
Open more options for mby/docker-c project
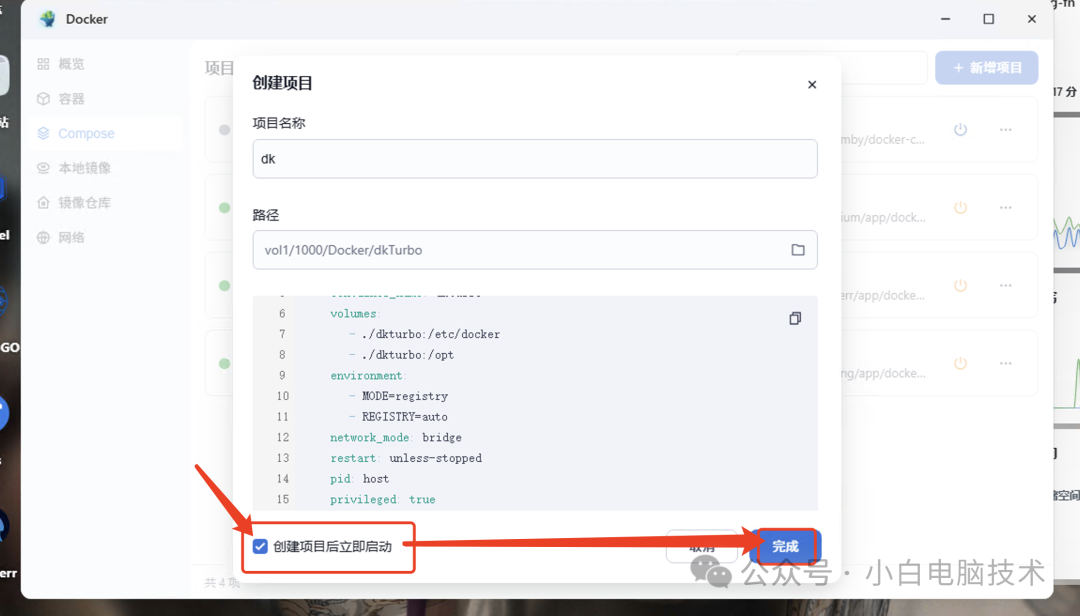(x=1006, y=130)
